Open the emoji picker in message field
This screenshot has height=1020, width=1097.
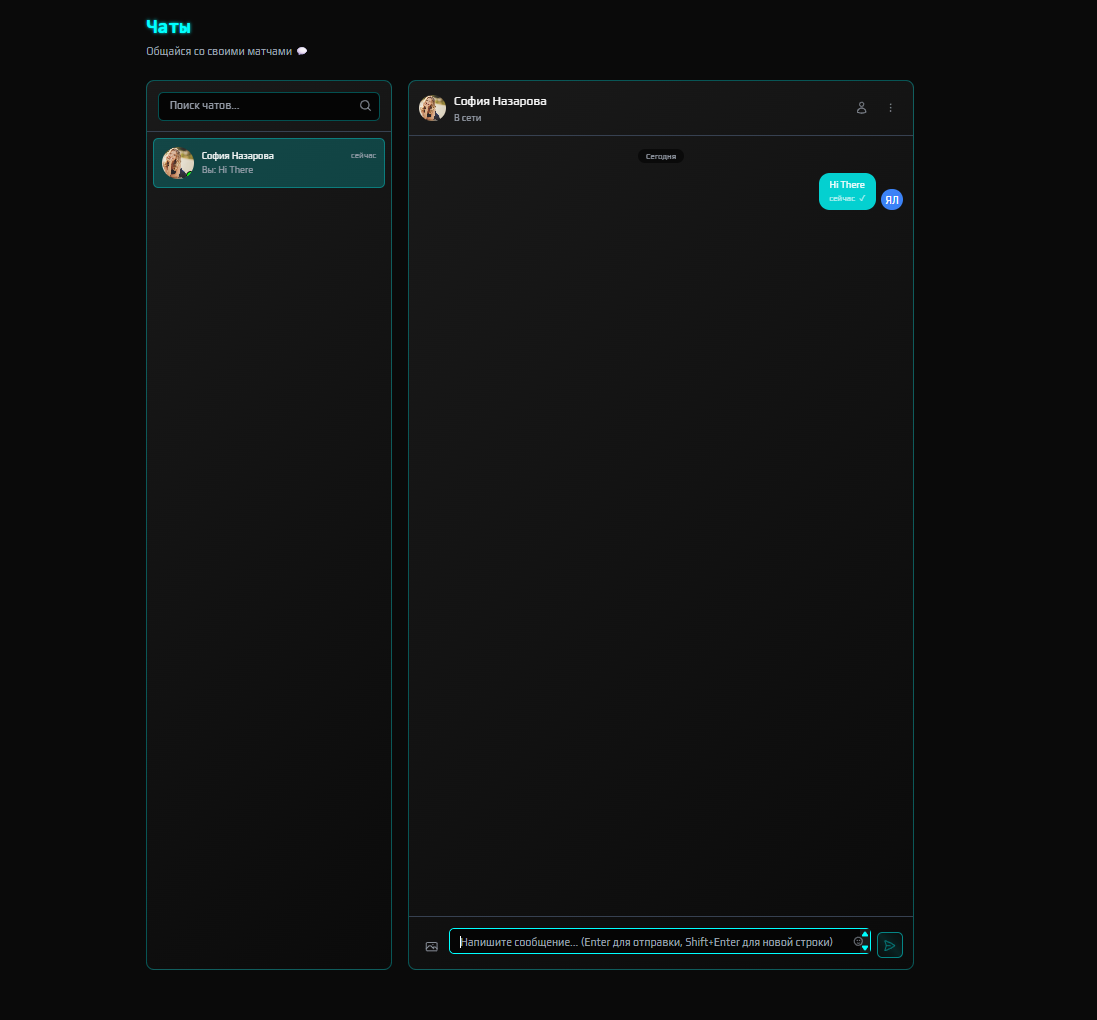(x=858, y=942)
